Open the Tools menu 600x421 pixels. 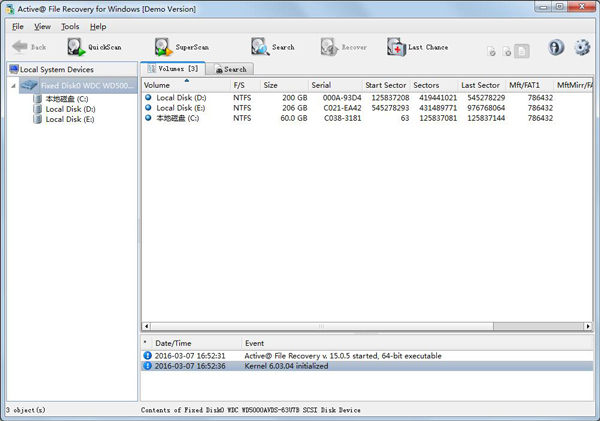tap(70, 27)
